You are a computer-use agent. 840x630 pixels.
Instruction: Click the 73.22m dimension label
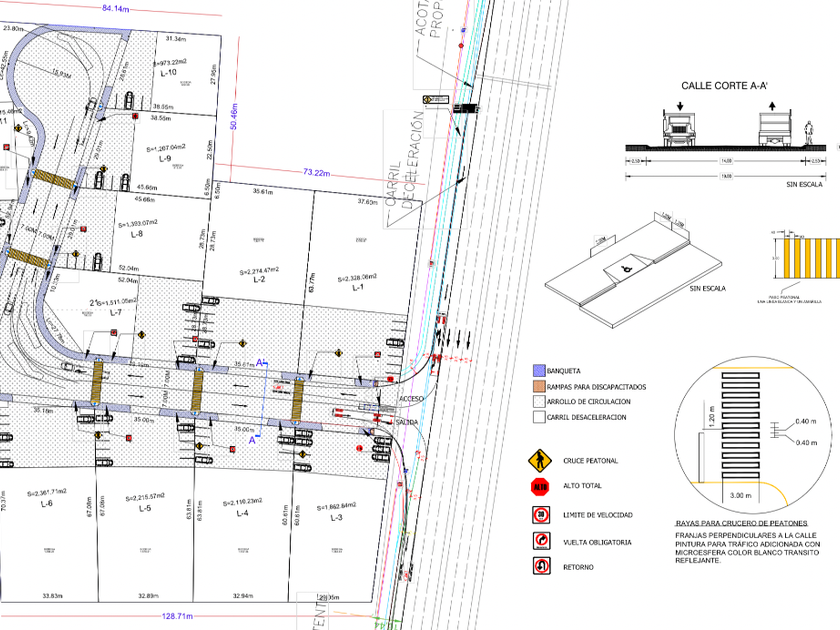click(316, 172)
